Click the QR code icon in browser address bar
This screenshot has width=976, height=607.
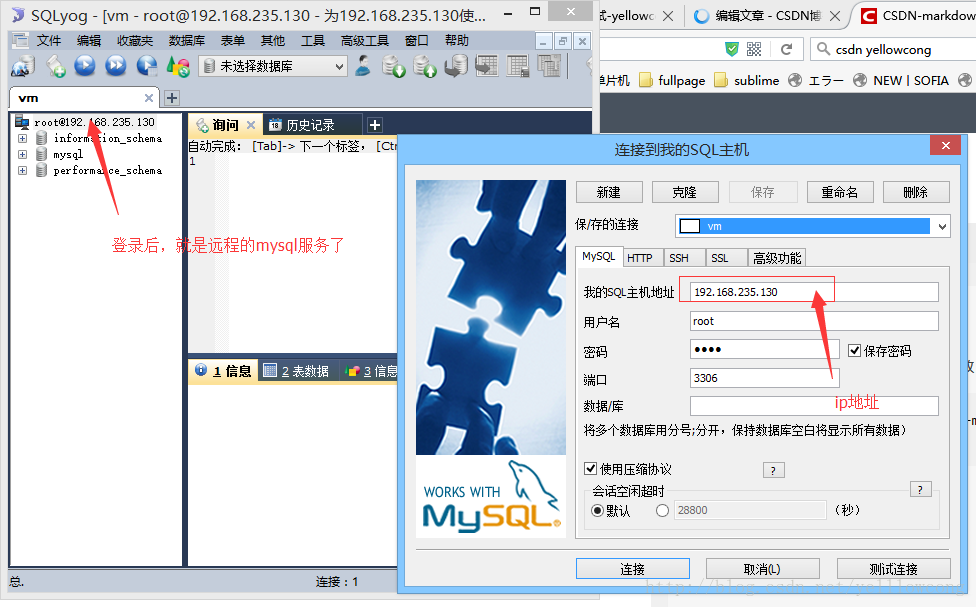coord(754,49)
